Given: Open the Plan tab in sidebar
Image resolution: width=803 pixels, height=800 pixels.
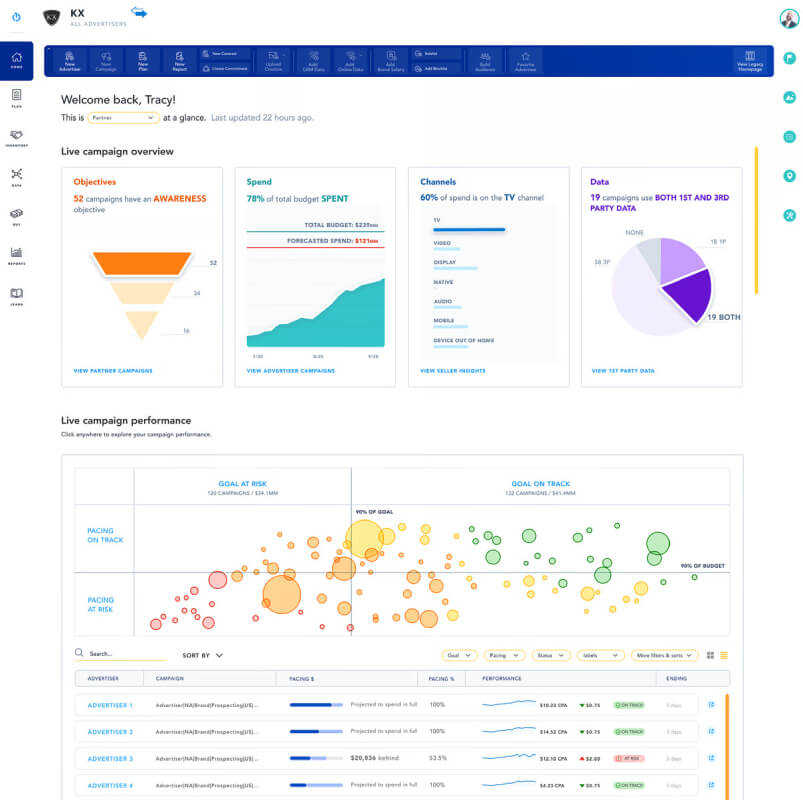Looking at the screenshot, I should pyautogui.click(x=16, y=98).
